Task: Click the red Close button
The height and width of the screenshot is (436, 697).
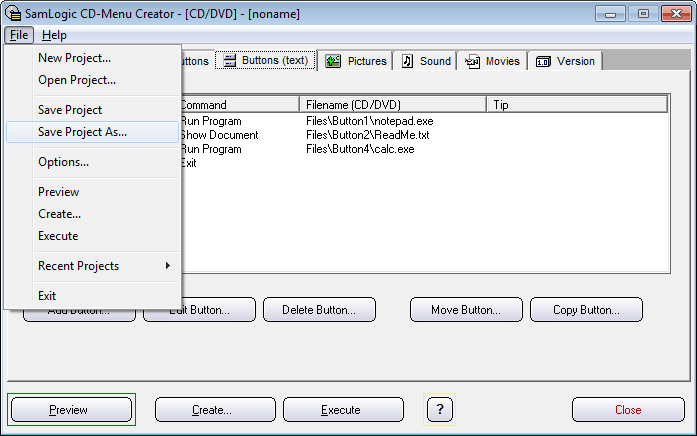Action: pyautogui.click(x=628, y=409)
